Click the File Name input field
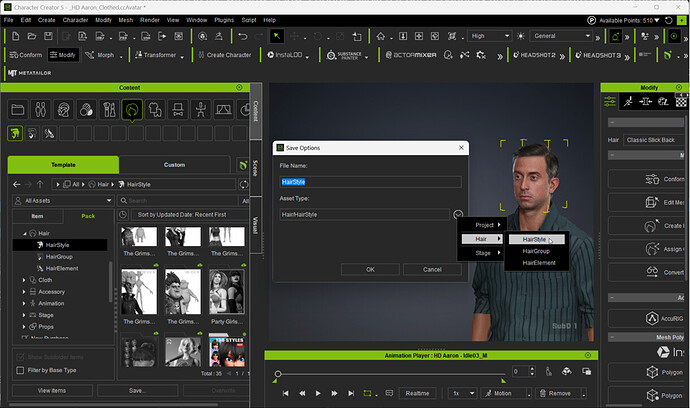 (371, 182)
